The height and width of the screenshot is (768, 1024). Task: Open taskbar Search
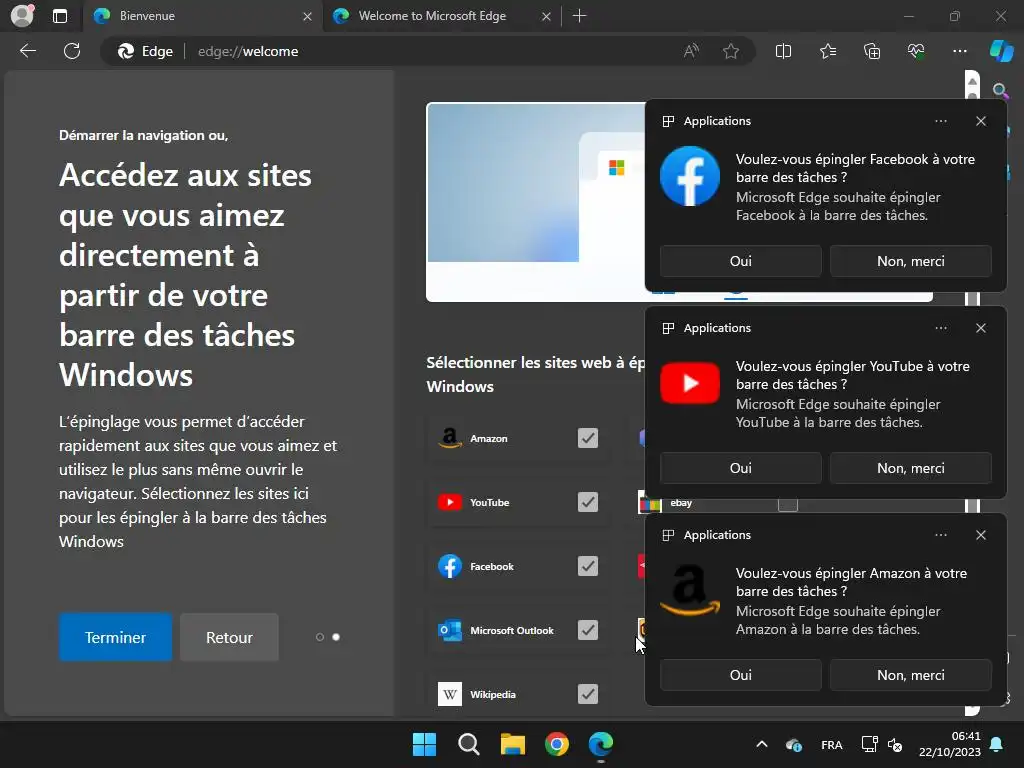click(x=468, y=744)
